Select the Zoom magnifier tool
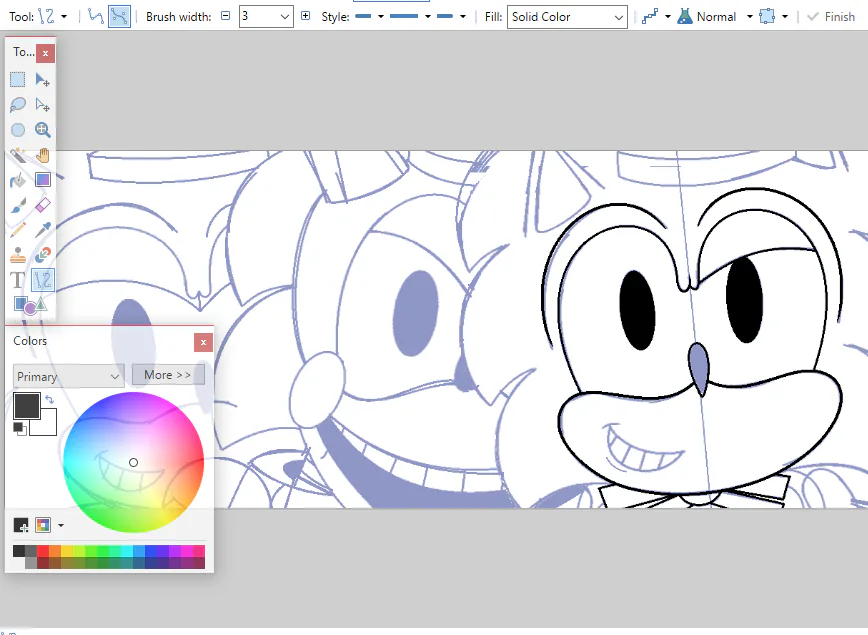The image size is (868, 635). coord(43,130)
